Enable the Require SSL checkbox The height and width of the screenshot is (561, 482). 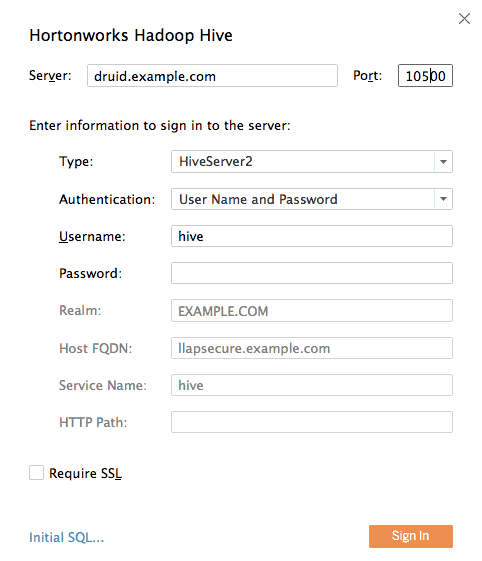[x=36, y=473]
